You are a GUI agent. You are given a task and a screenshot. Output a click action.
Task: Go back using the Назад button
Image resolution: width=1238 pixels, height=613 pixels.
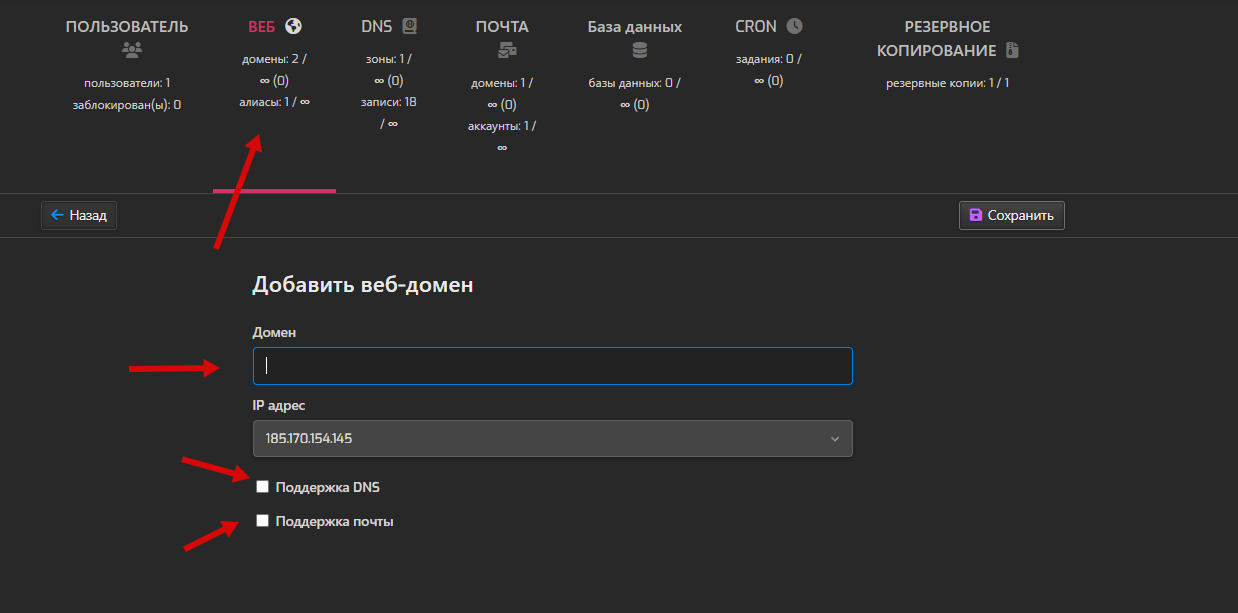click(79, 215)
